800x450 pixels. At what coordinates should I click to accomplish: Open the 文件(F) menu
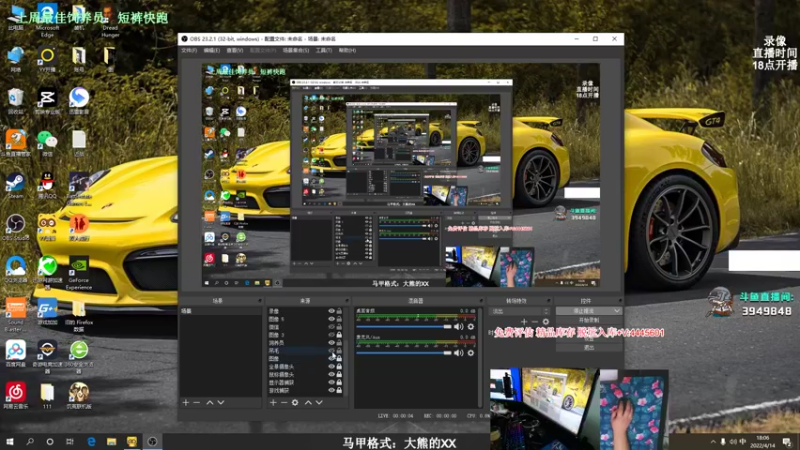[x=189, y=51]
